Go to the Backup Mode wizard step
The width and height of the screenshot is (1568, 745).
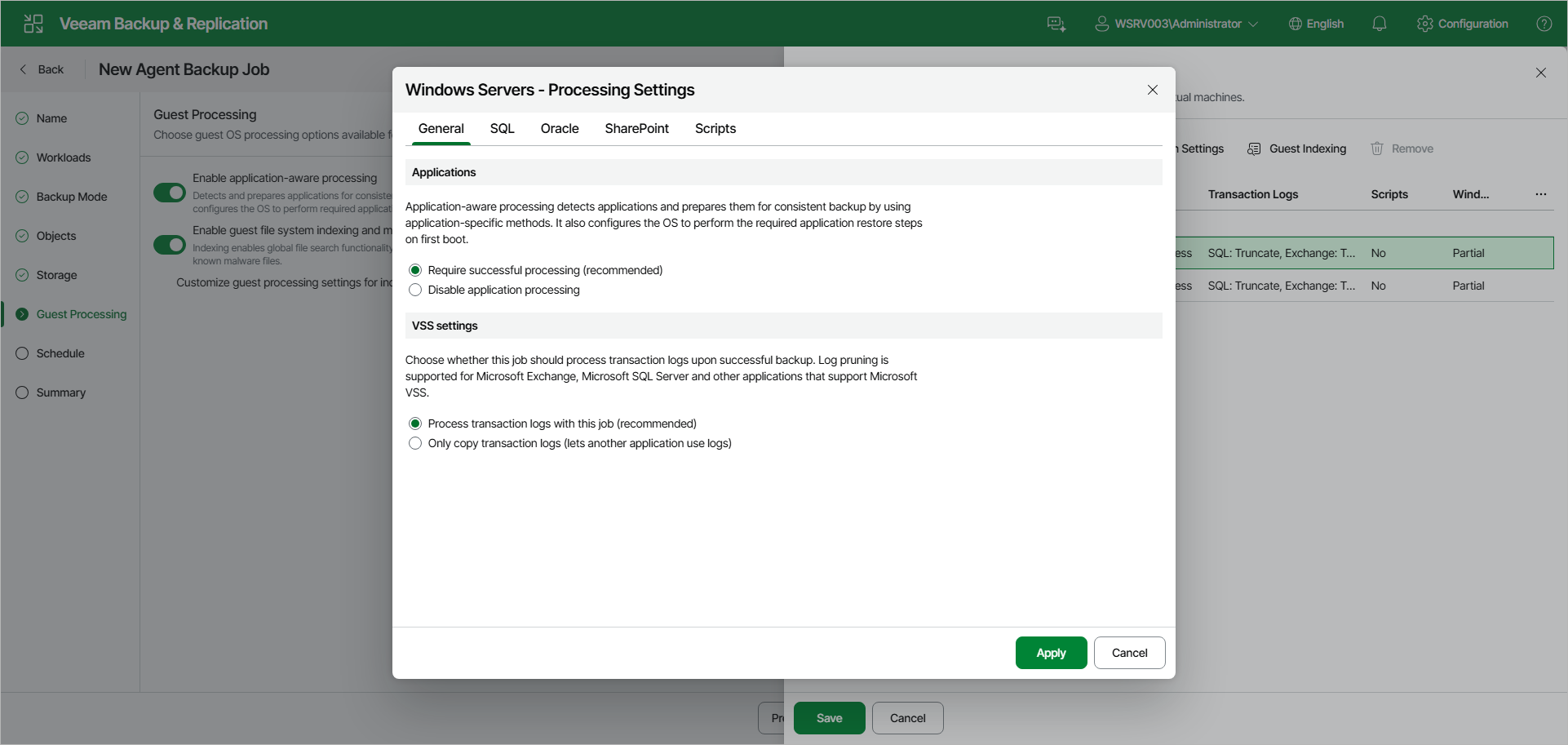tap(72, 197)
